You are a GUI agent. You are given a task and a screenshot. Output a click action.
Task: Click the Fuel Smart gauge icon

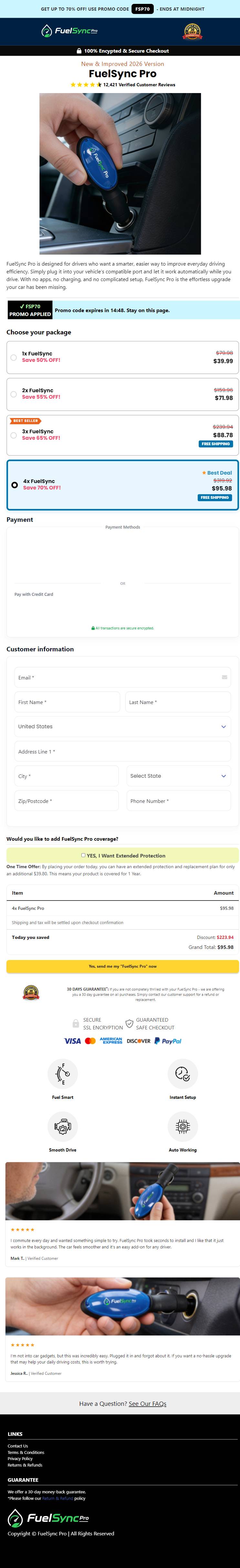63,1074
